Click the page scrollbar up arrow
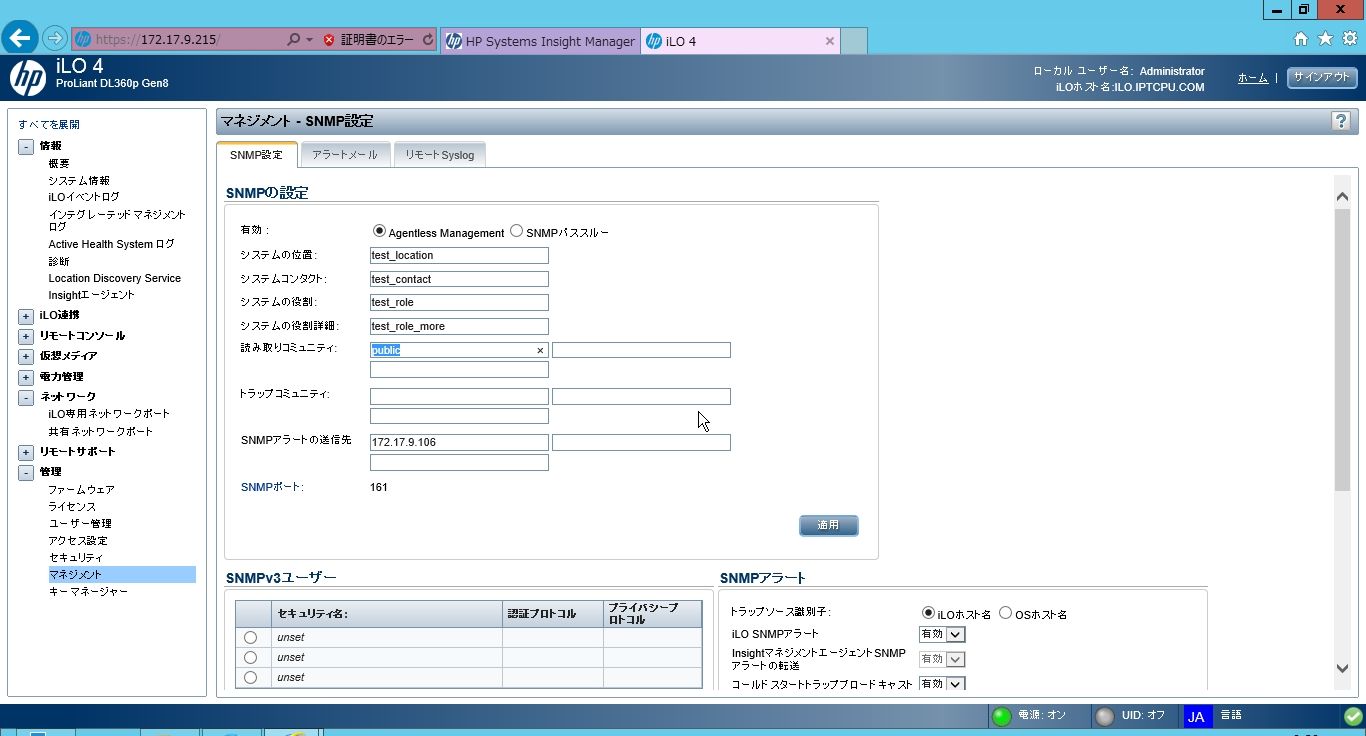 [x=1343, y=196]
